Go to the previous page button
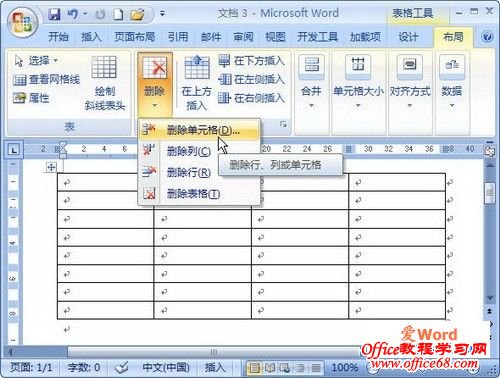The height and width of the screenshot is (378, 500). [x=490, y=311]
